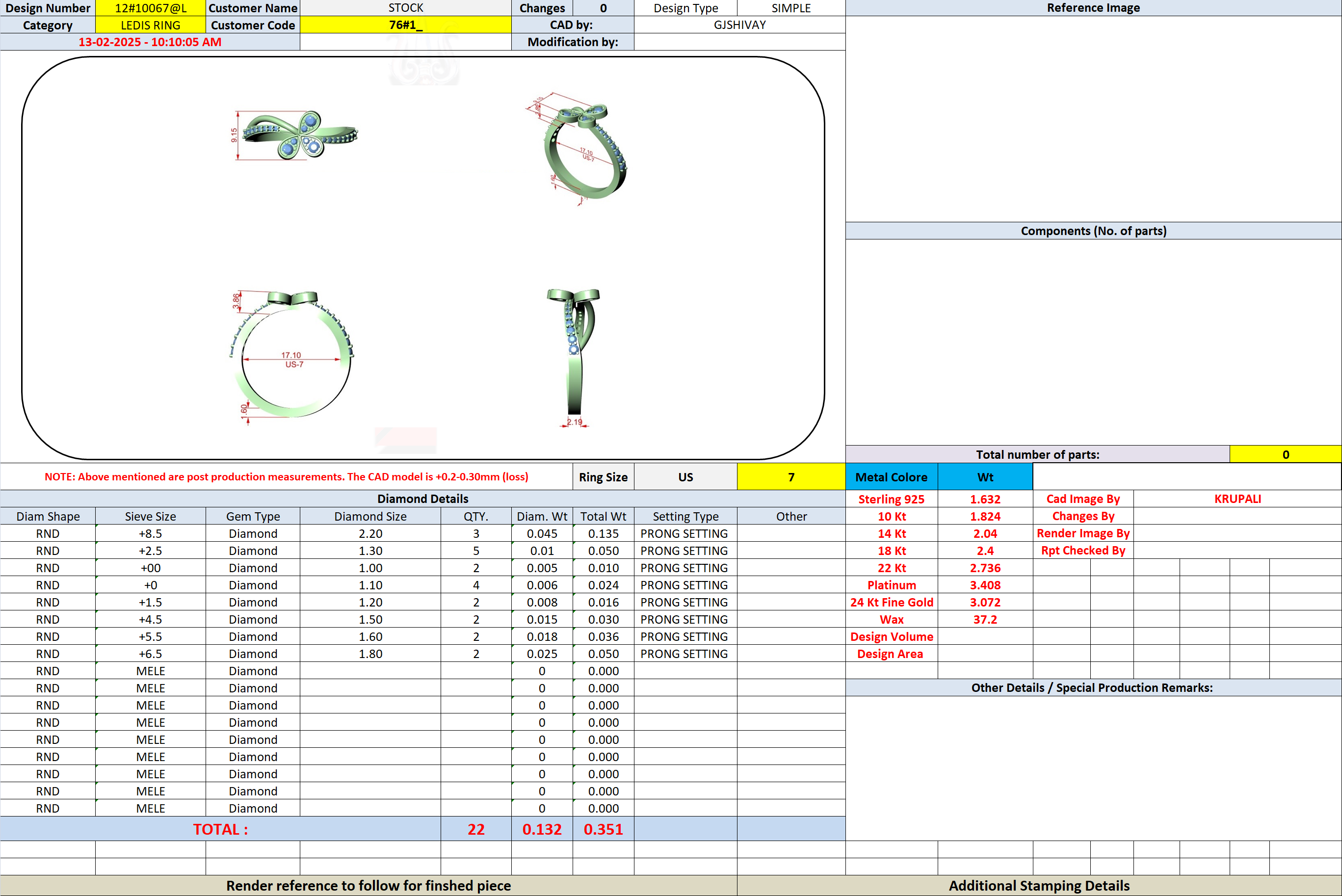This screenshot has width=1342, height=896.
Task: Click the Cad Image By name KRUPALI
Action: pos(1237,499)
